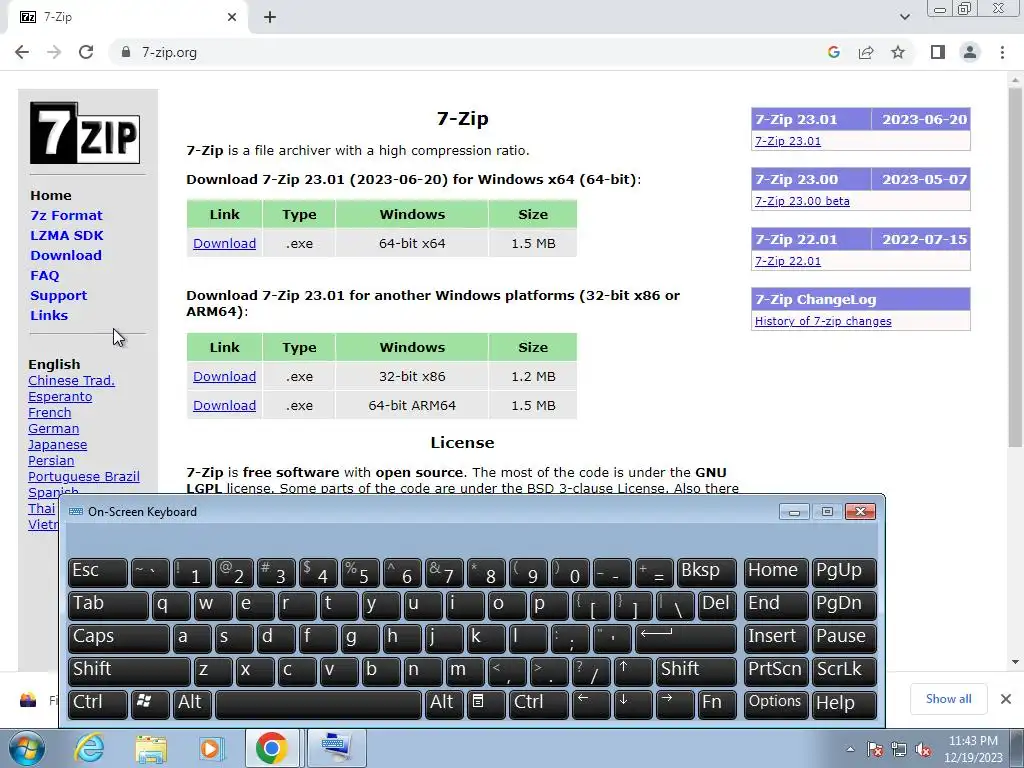Viewport: 1024px width, 768px height.
Task: Click Help key on on-screen keyboard
Action: click(844, 704)
